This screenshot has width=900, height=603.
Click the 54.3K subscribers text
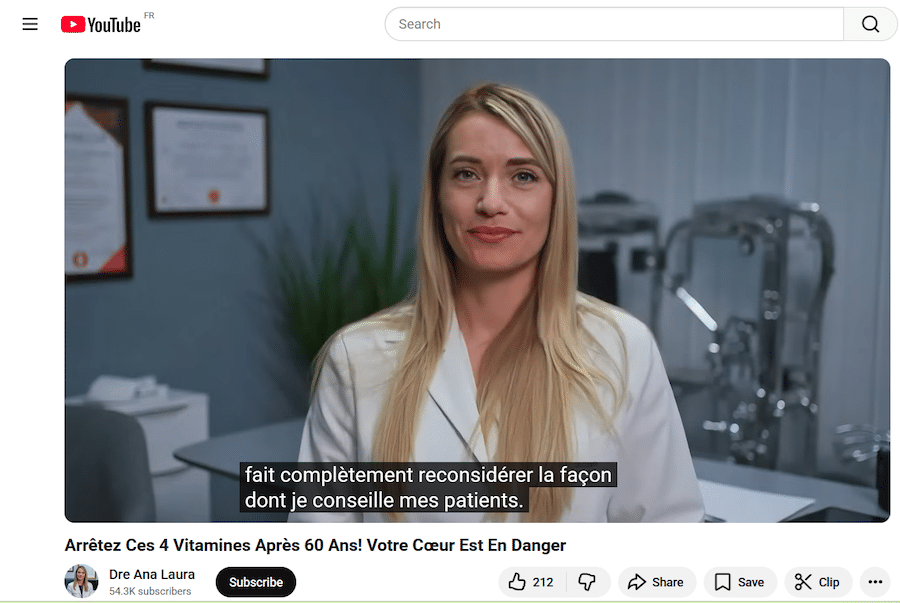(x=150, y=592)
